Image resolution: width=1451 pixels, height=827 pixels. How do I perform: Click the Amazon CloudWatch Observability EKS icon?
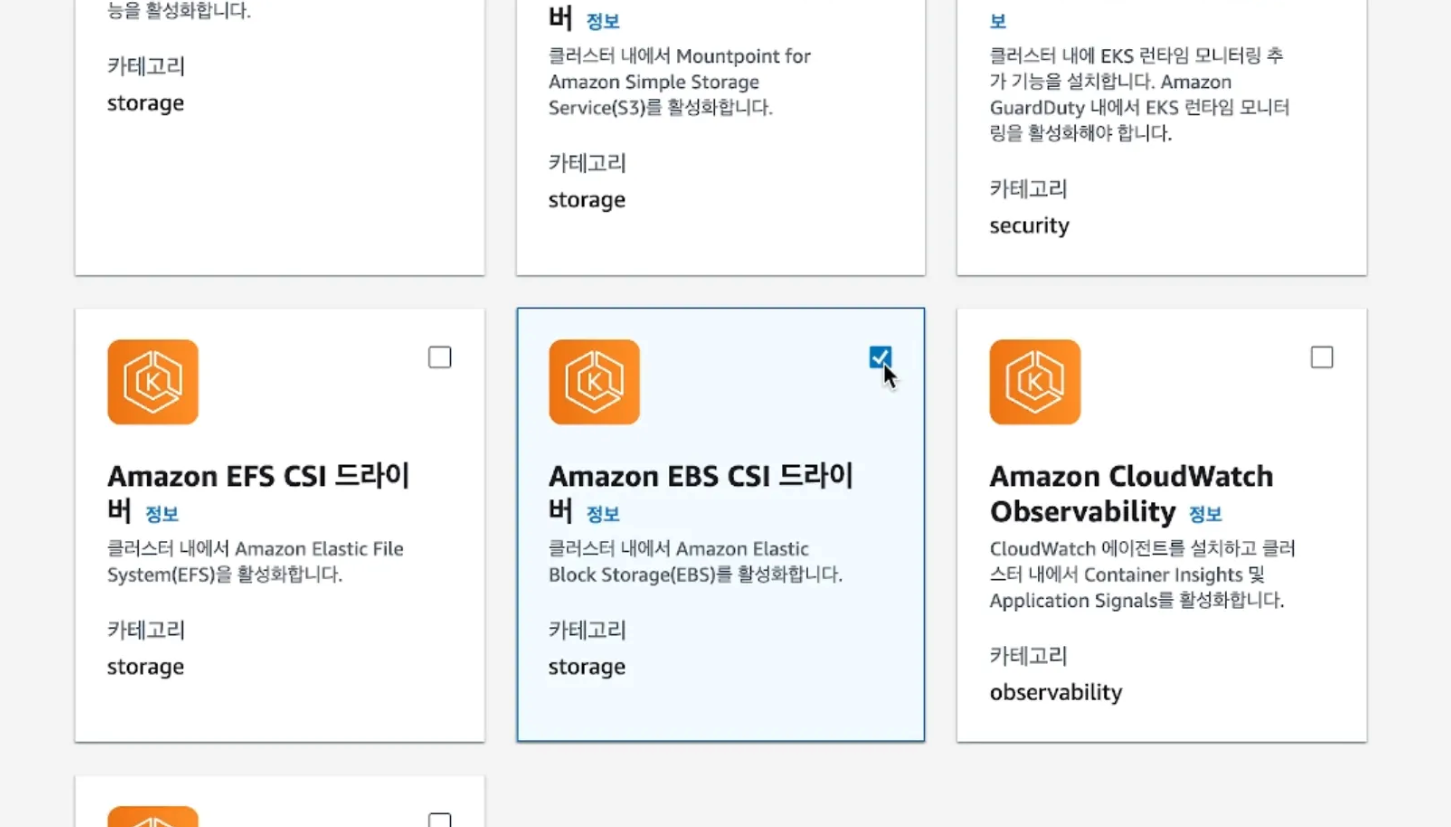1035,382
